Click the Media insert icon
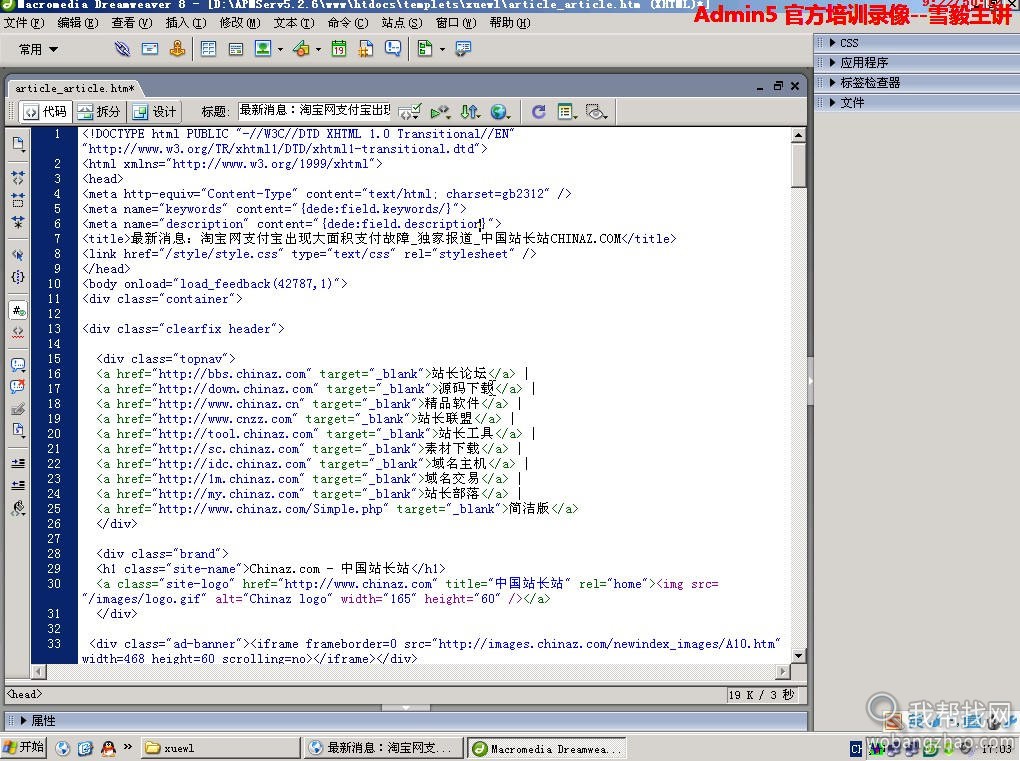 pos(301,49)
